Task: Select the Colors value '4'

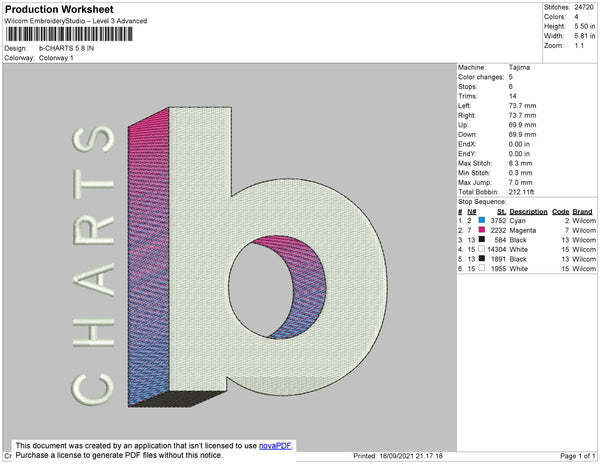Action: click(x=576, y=17)
